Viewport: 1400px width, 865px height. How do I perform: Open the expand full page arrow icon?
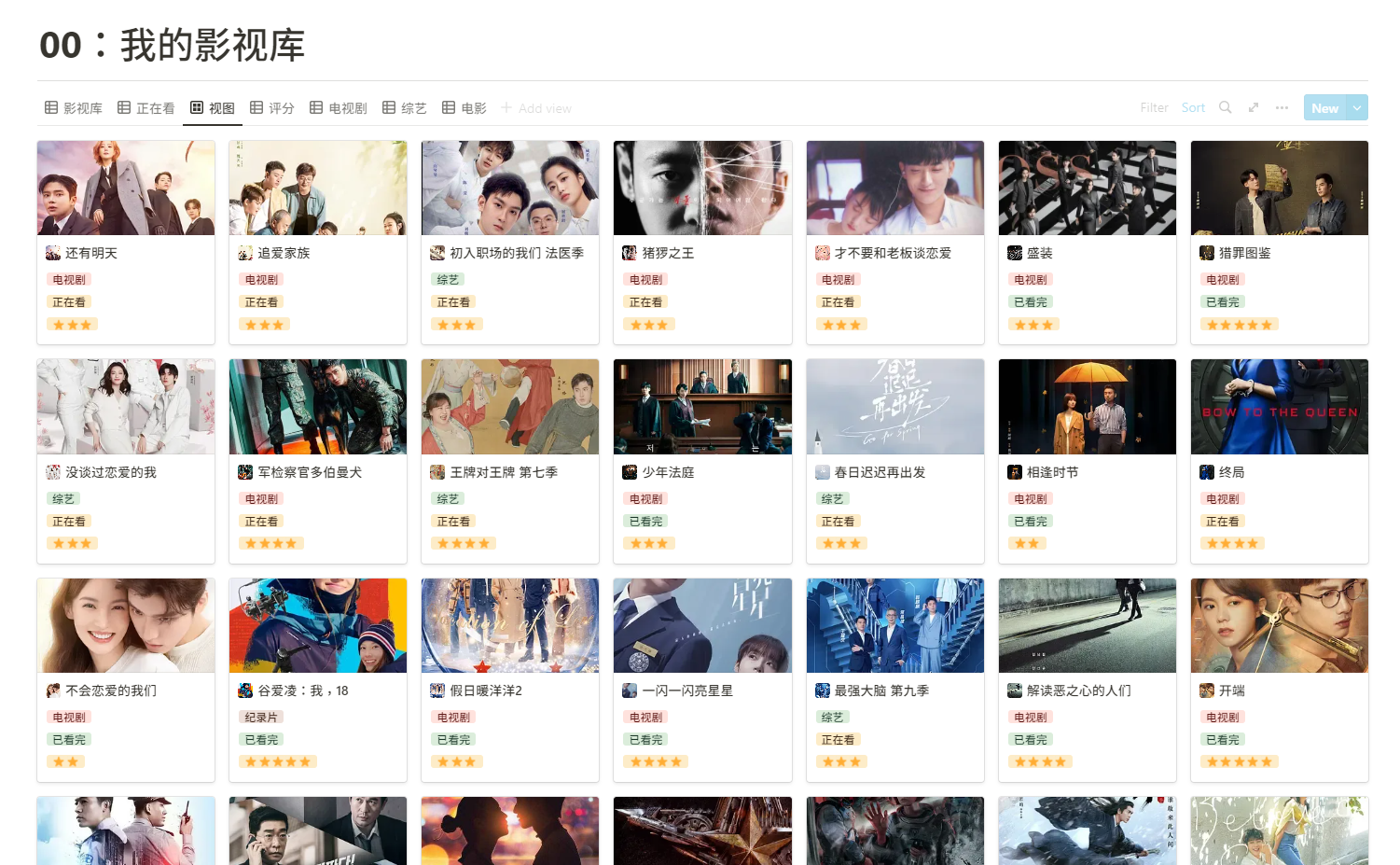click(x=1254, y=107)
